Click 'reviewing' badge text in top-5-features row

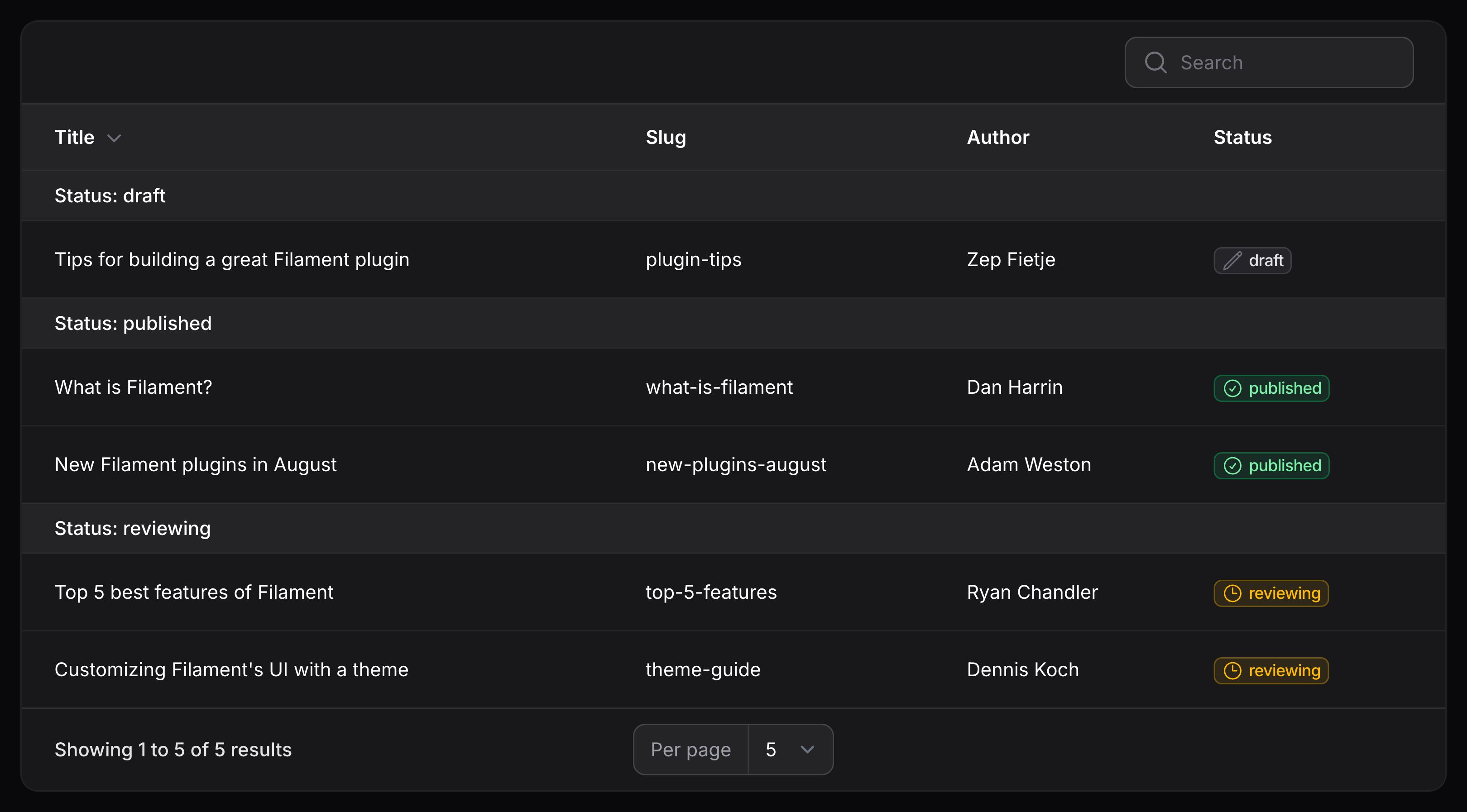(x=1284, y=593)
